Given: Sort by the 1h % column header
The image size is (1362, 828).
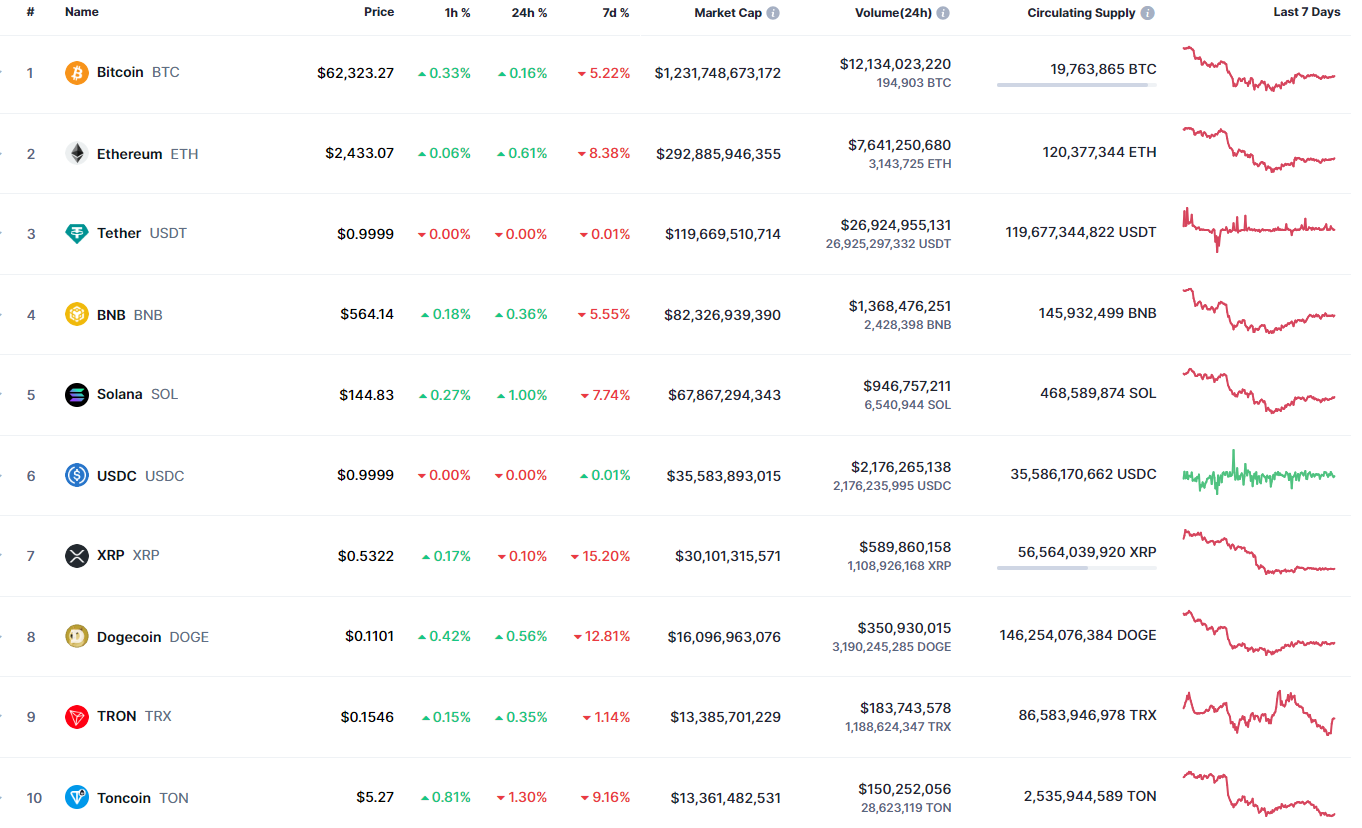Looking at the screenshot, I should click(x=458, y=13).
